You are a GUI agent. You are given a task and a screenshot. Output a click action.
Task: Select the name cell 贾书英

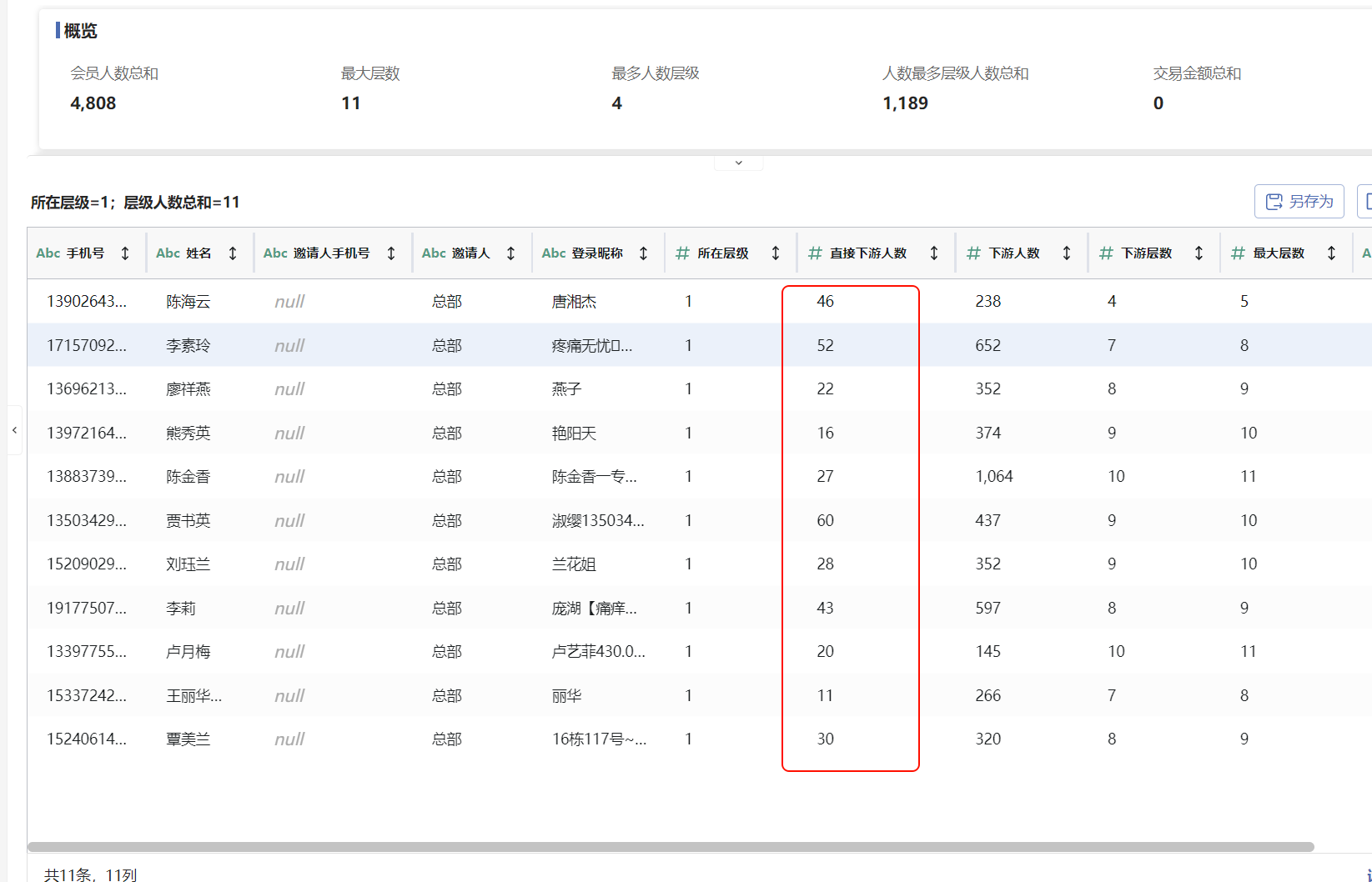[188, 520]
